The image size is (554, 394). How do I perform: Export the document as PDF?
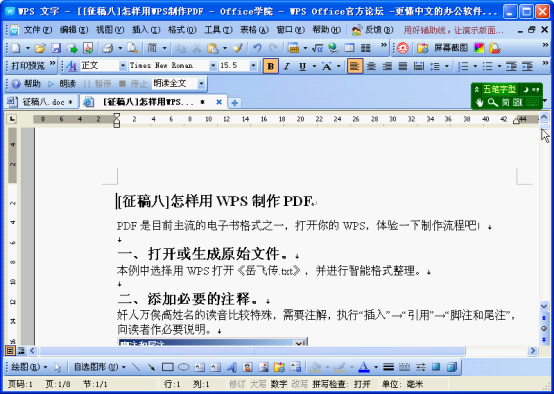click(x=88, y=48)
